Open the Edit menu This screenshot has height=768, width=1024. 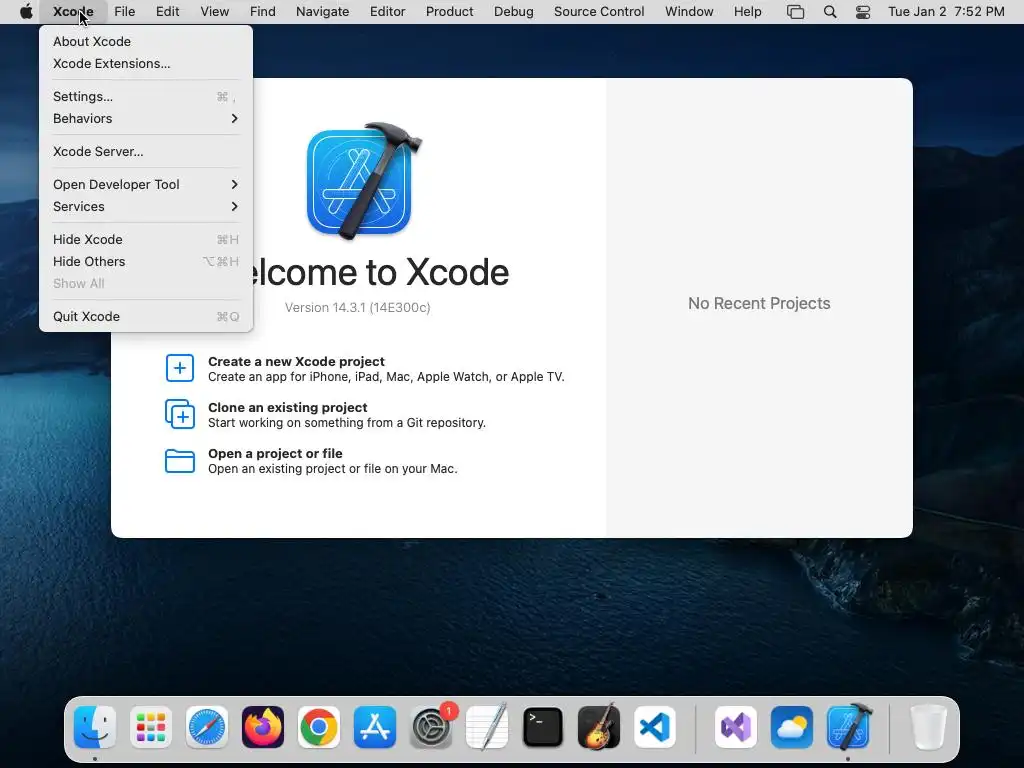tap(167, 11)
